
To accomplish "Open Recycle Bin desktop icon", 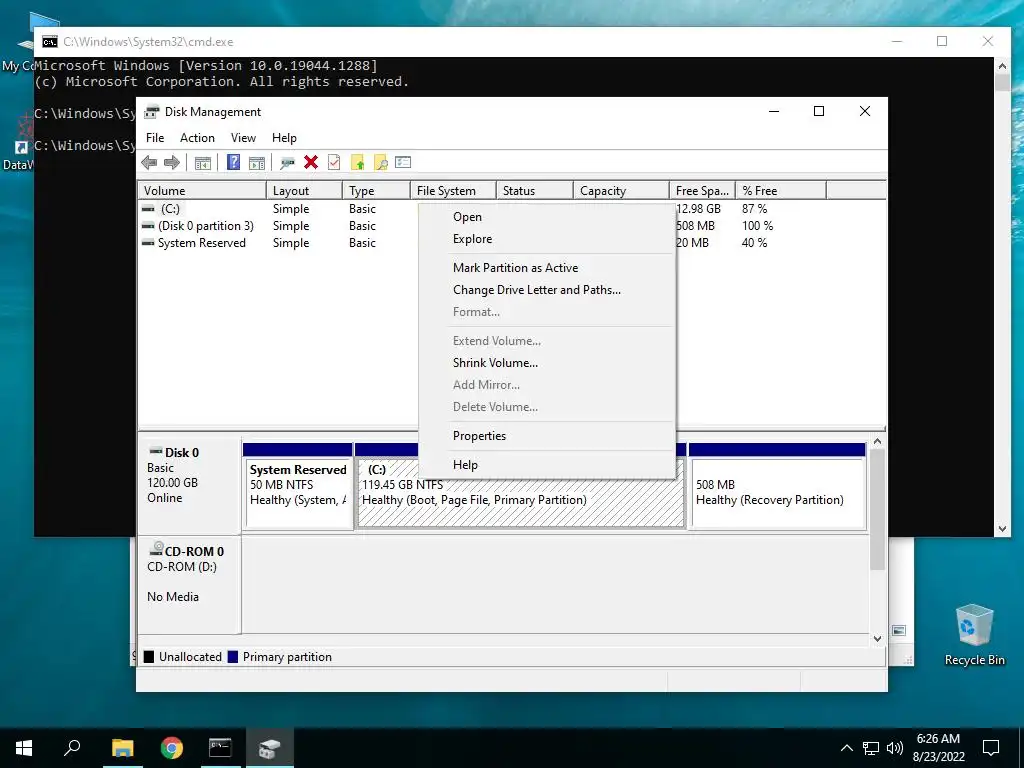I will tap(974, 635).
